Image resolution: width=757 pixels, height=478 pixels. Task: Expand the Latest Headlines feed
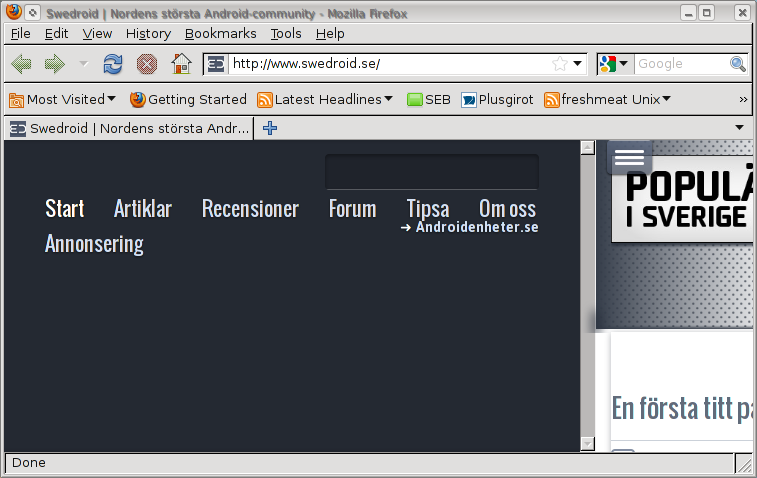pyautogui.click(x=325, y=99)
